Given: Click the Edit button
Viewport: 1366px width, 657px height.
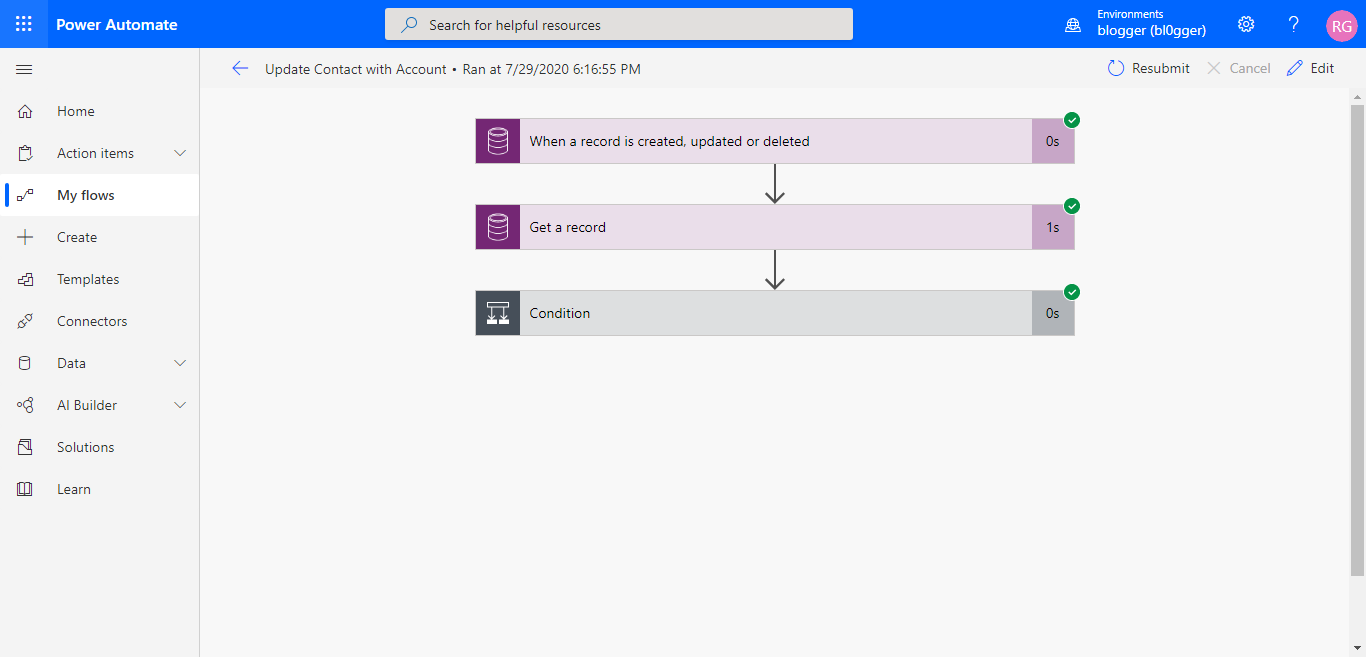Looking at the screenshot, I should (x=1311, y=68).
